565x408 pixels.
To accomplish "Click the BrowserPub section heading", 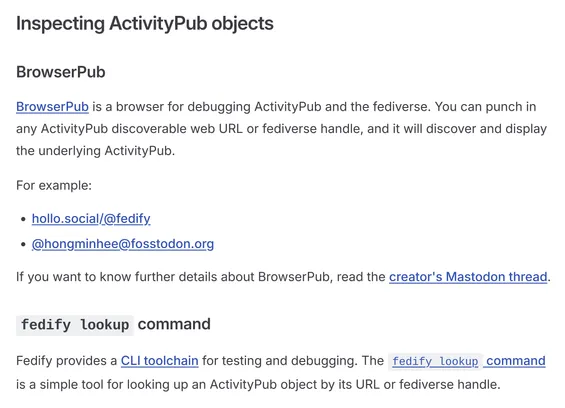I will 61,72.
